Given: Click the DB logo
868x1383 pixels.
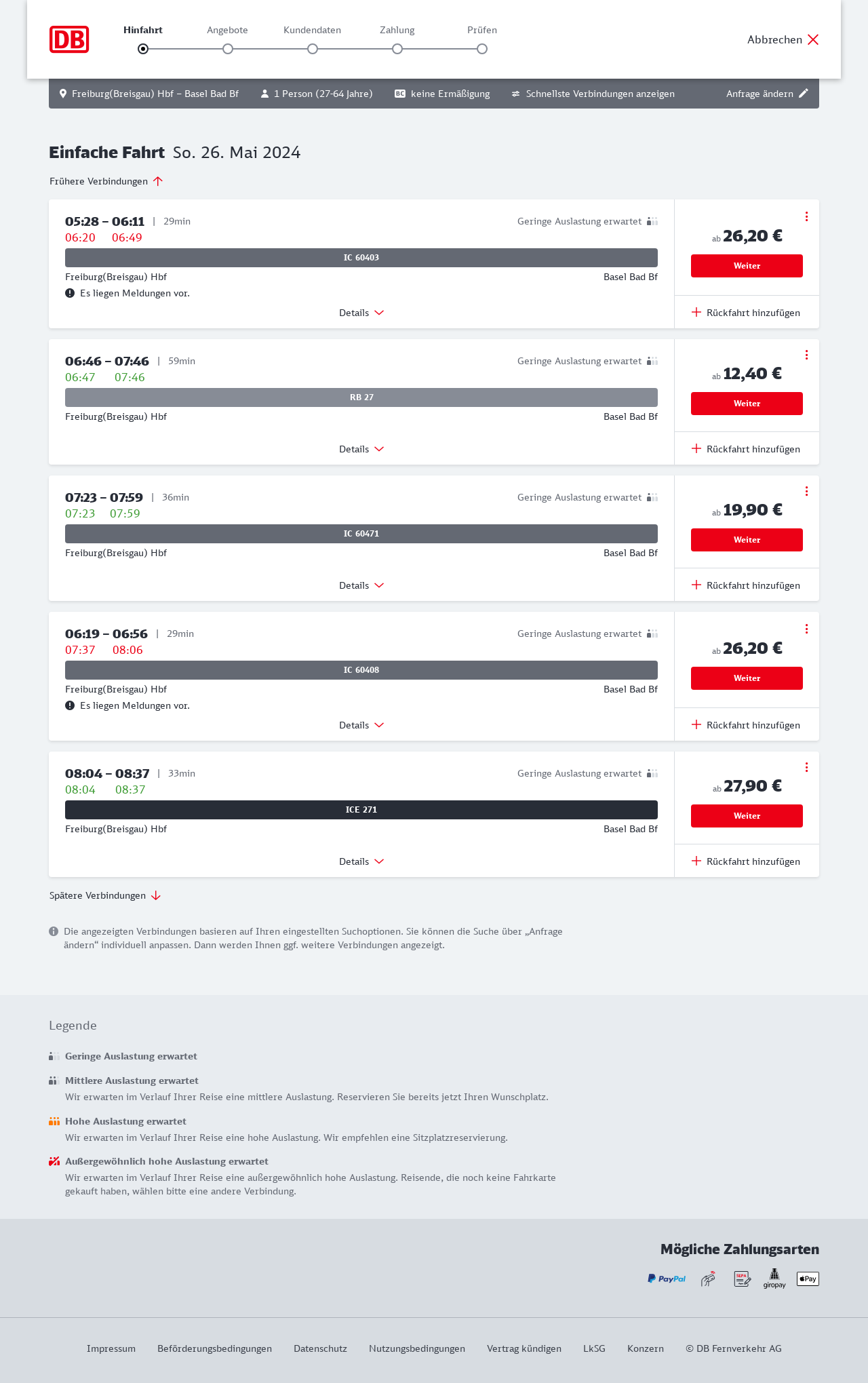Looking at the screenshot, I should [x=69, y=39].
